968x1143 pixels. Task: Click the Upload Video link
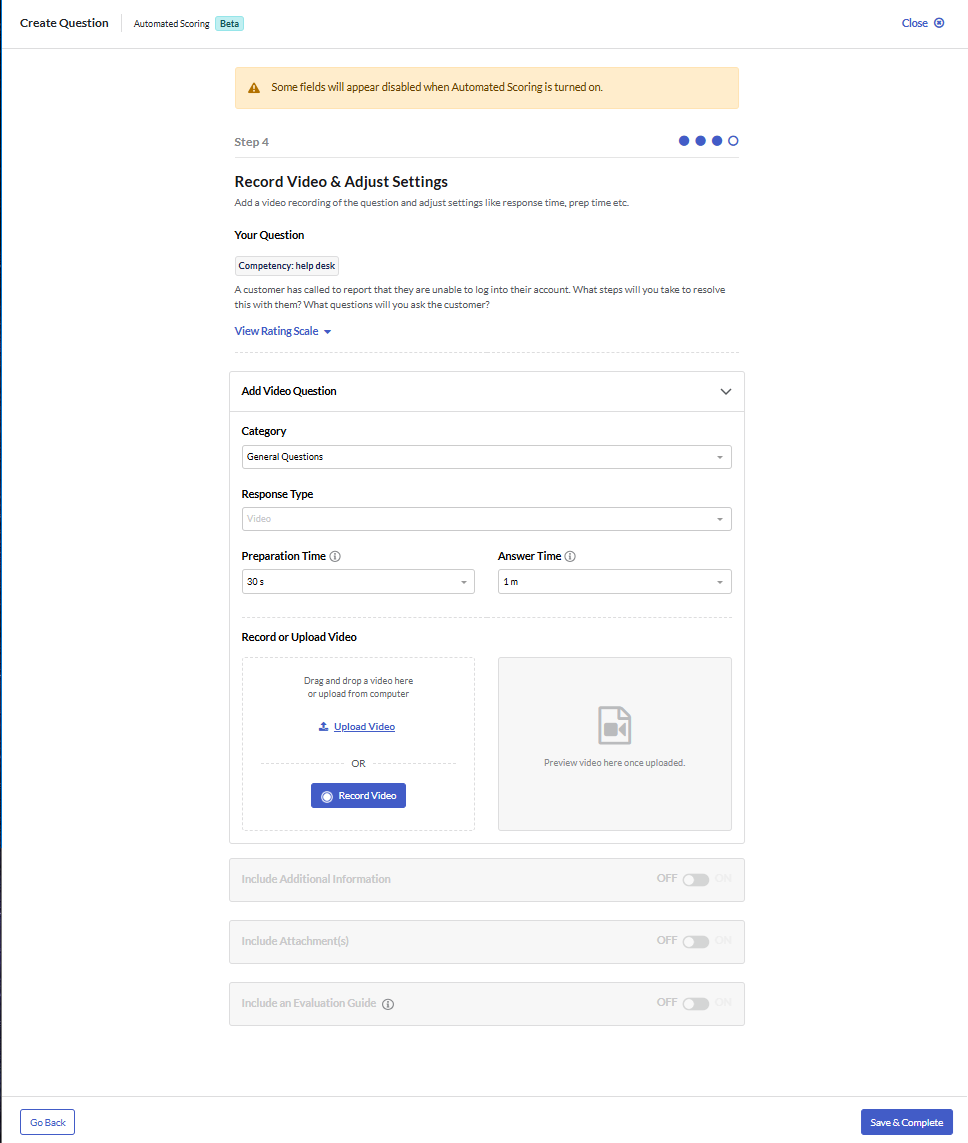[x=364, y=727]
